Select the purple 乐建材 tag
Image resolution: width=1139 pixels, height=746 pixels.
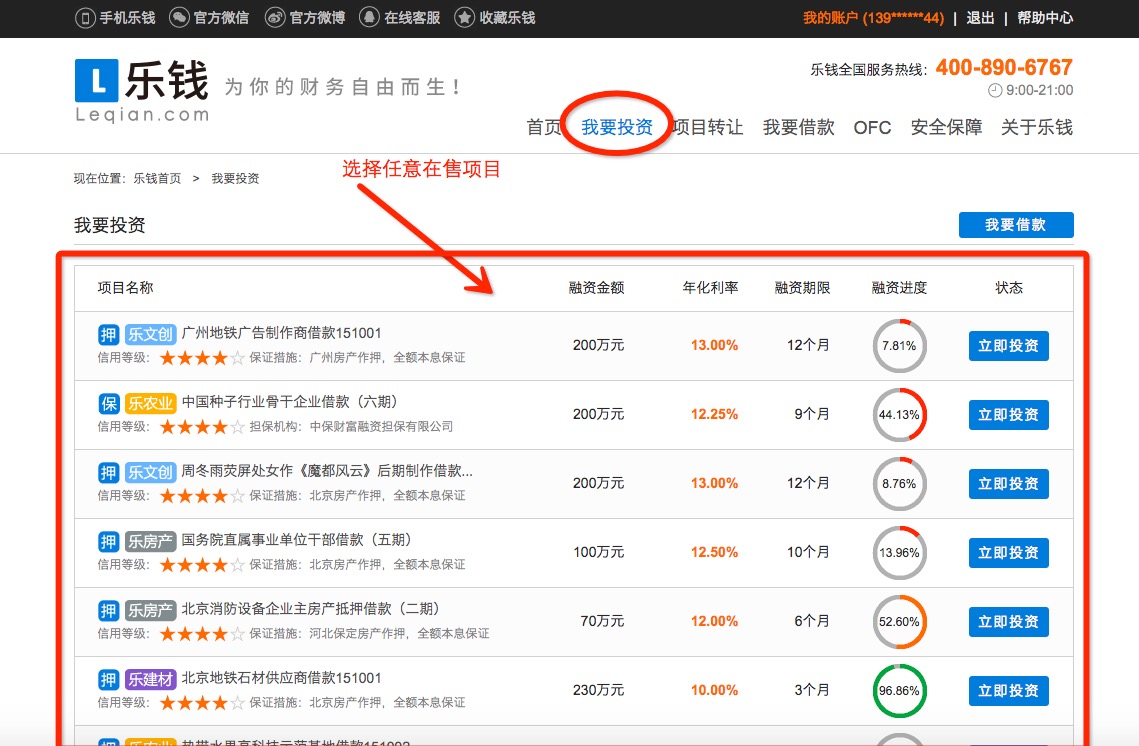150,679
